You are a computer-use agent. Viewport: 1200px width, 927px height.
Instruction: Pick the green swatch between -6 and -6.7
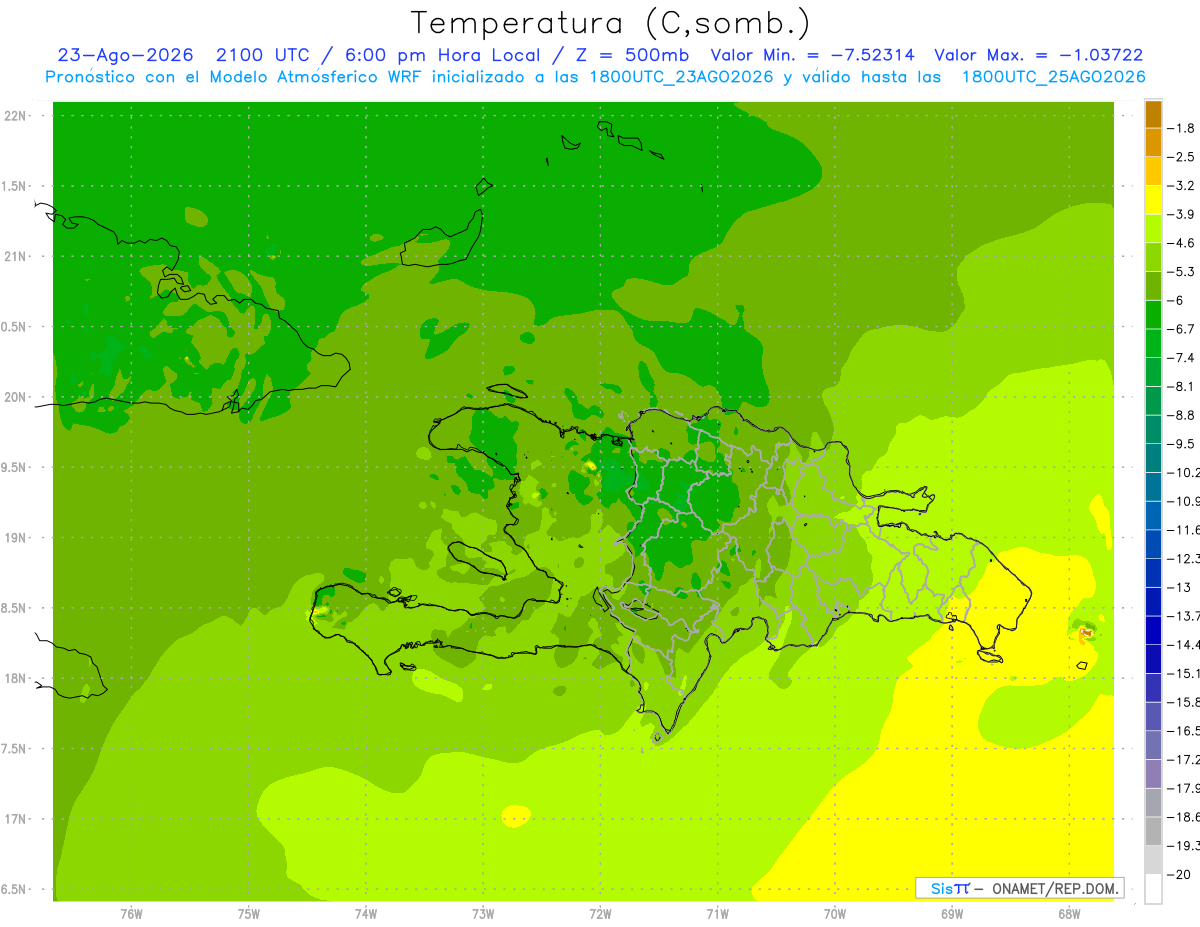(x=1154, y=315)
